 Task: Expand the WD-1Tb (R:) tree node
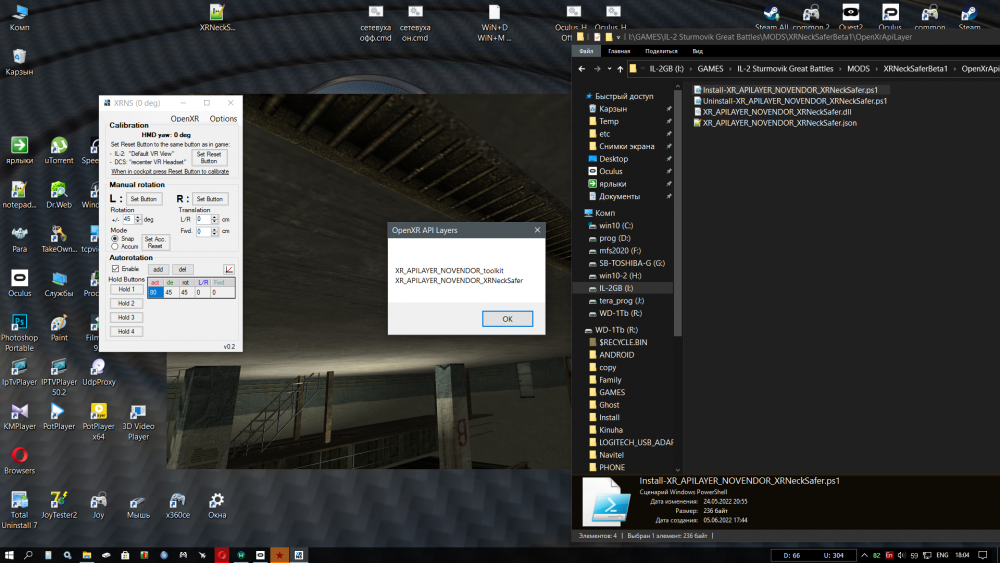pos(584,329)
